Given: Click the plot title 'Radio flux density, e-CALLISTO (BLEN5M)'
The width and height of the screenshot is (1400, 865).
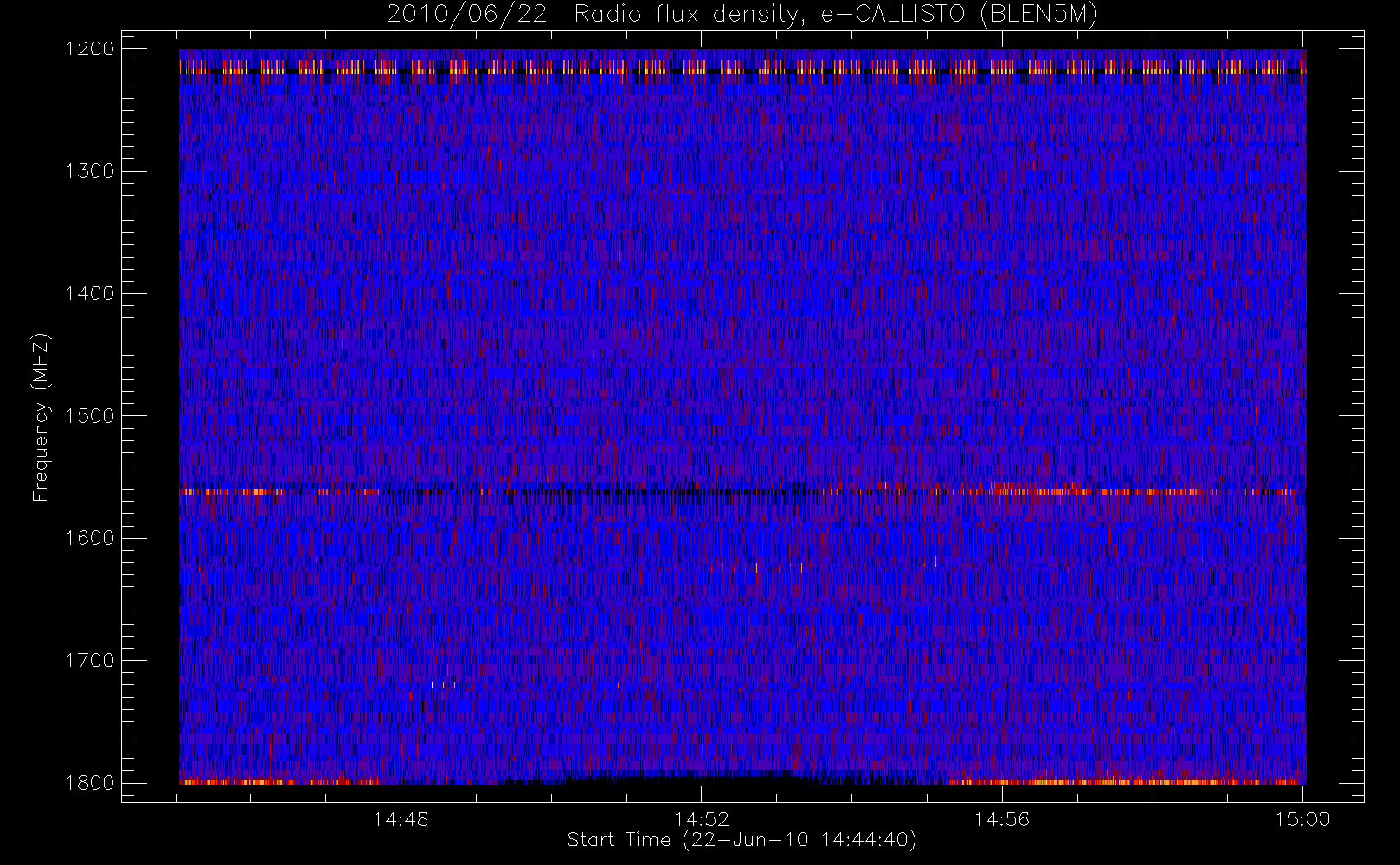Looking at the screenshot, I should [836, 15].
